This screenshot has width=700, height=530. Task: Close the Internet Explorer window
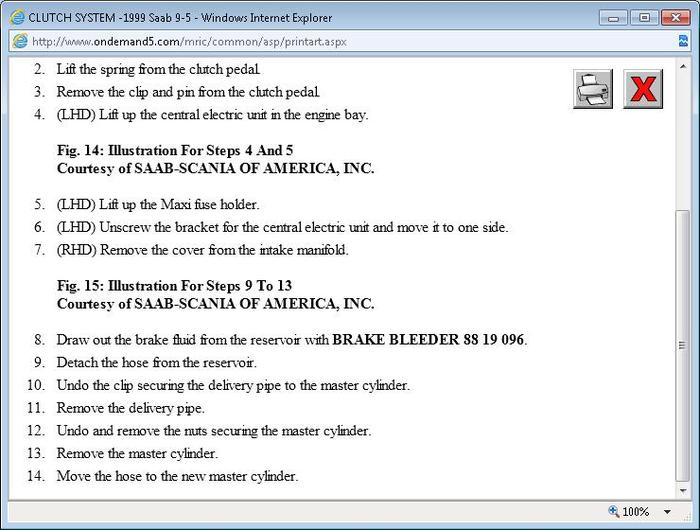(675, 18)
